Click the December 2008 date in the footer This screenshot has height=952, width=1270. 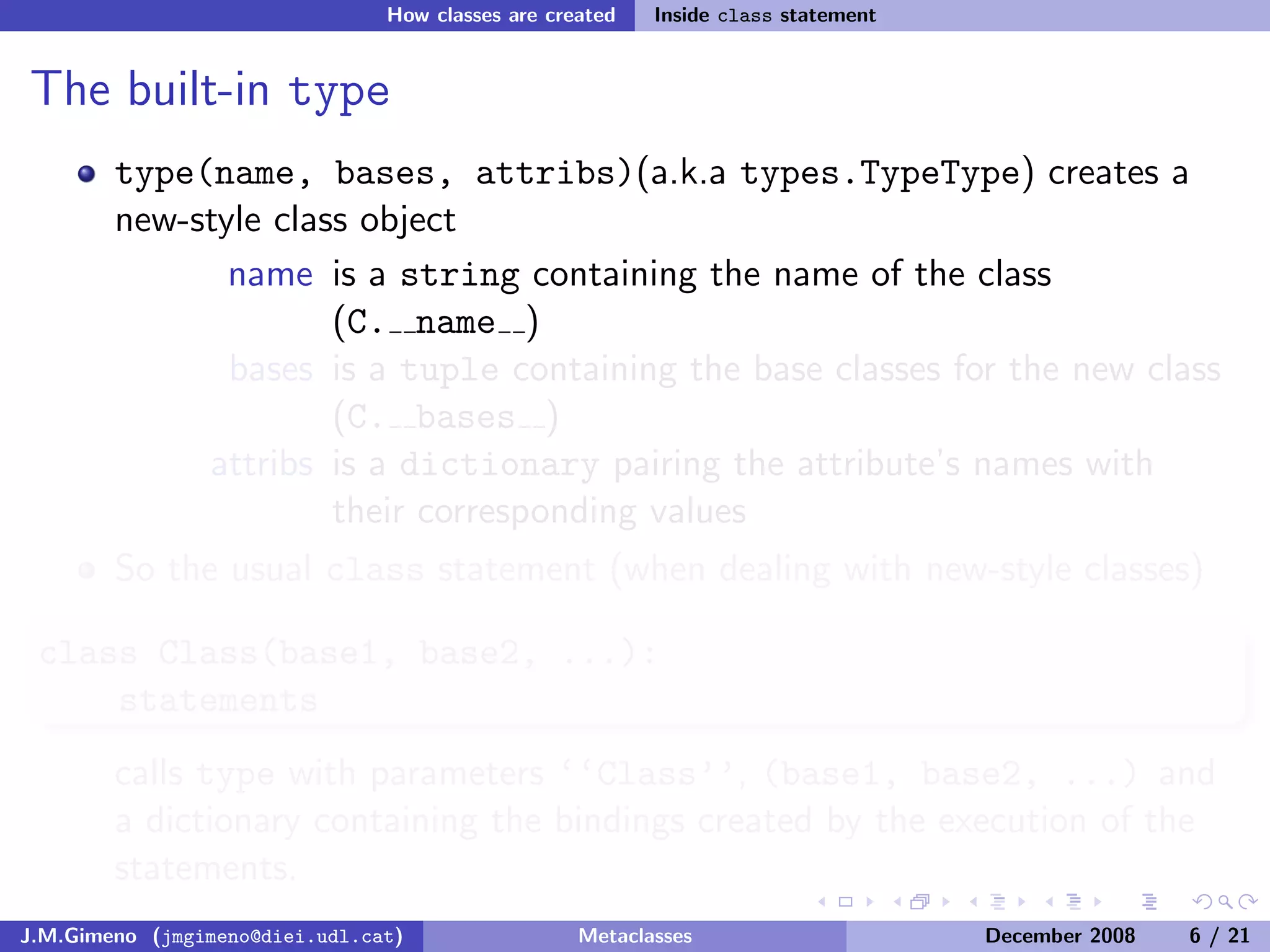[x=1060, y=935]
